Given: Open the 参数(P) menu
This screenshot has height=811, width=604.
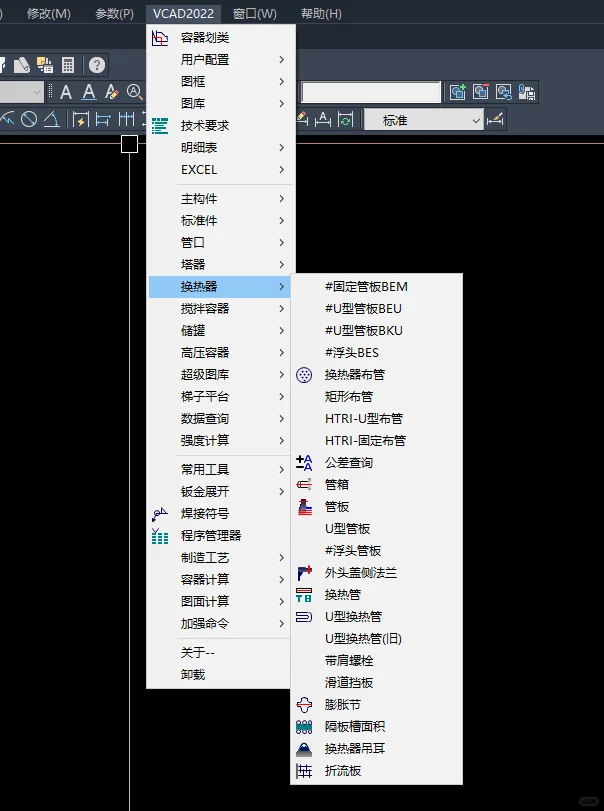Looking at the screenshot, I should [114, 13].
